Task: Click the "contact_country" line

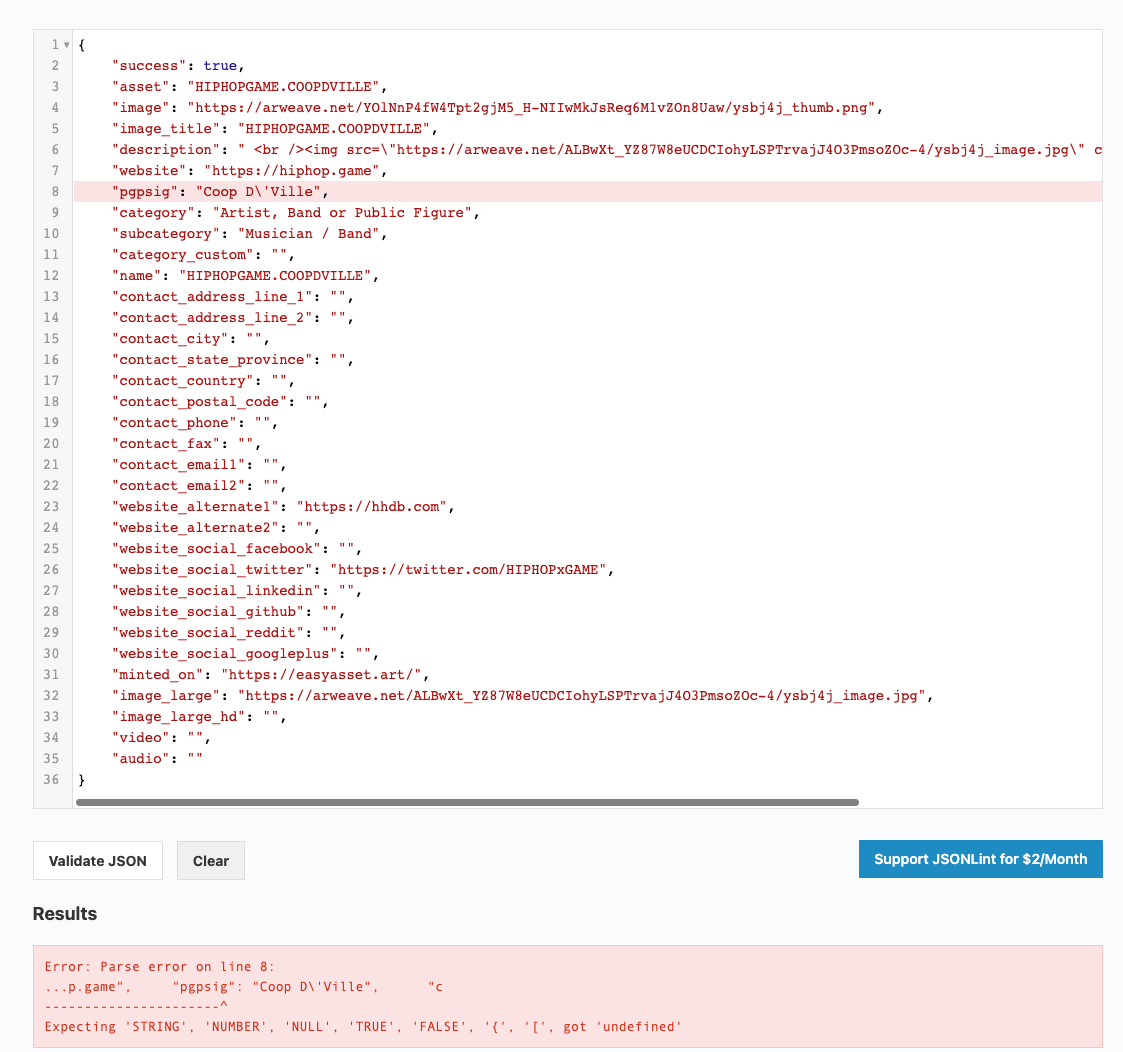Action: click(x=203, y=380)
